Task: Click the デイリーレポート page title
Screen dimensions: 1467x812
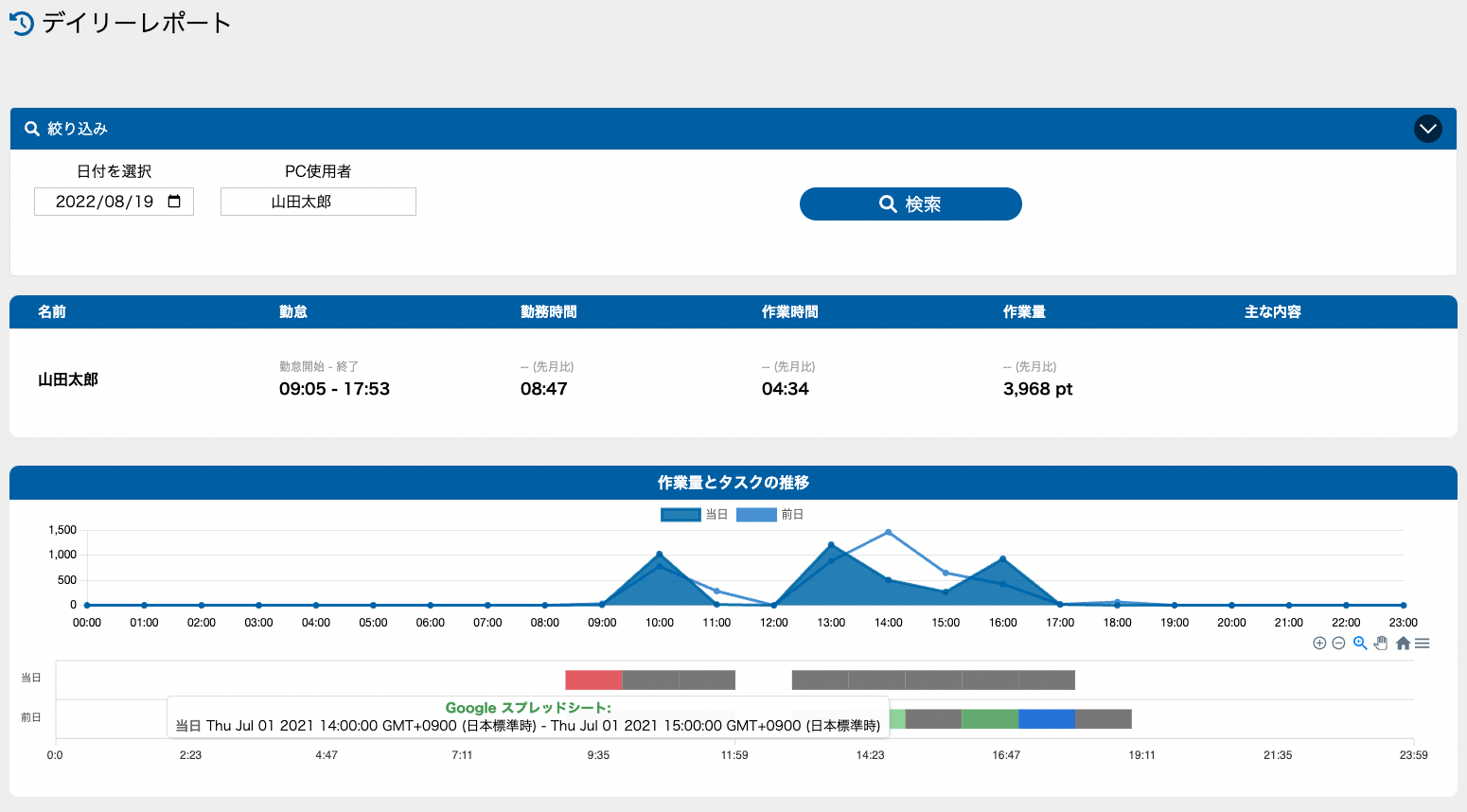Action: (136, 23)
